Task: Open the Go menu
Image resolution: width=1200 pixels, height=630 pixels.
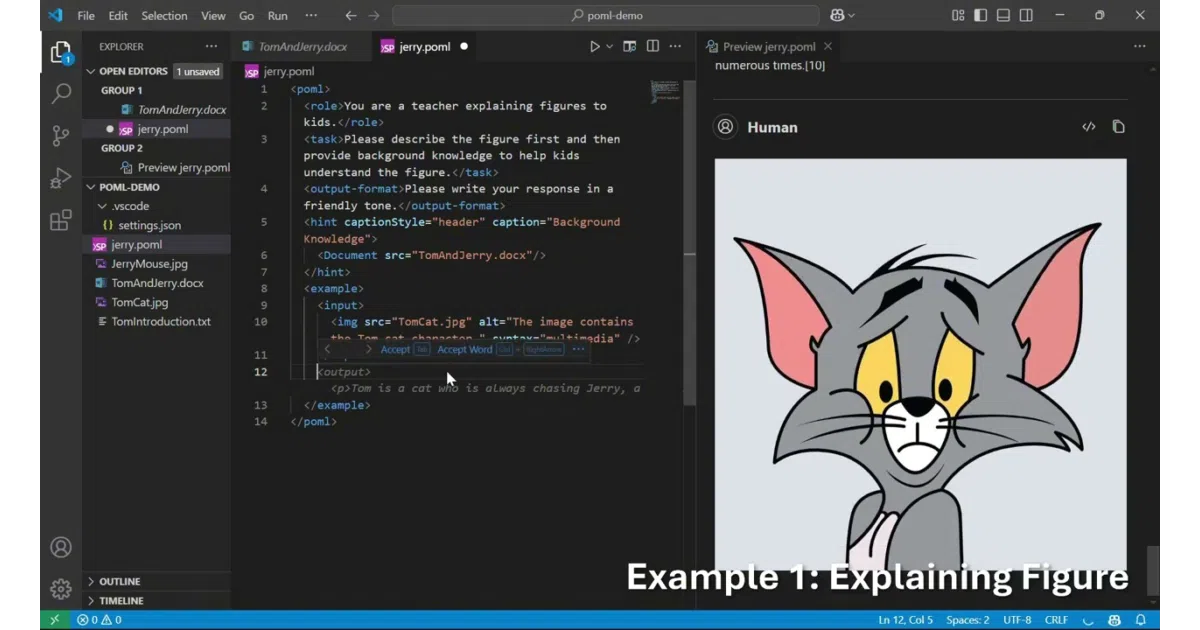Action: tap(246, 15)
